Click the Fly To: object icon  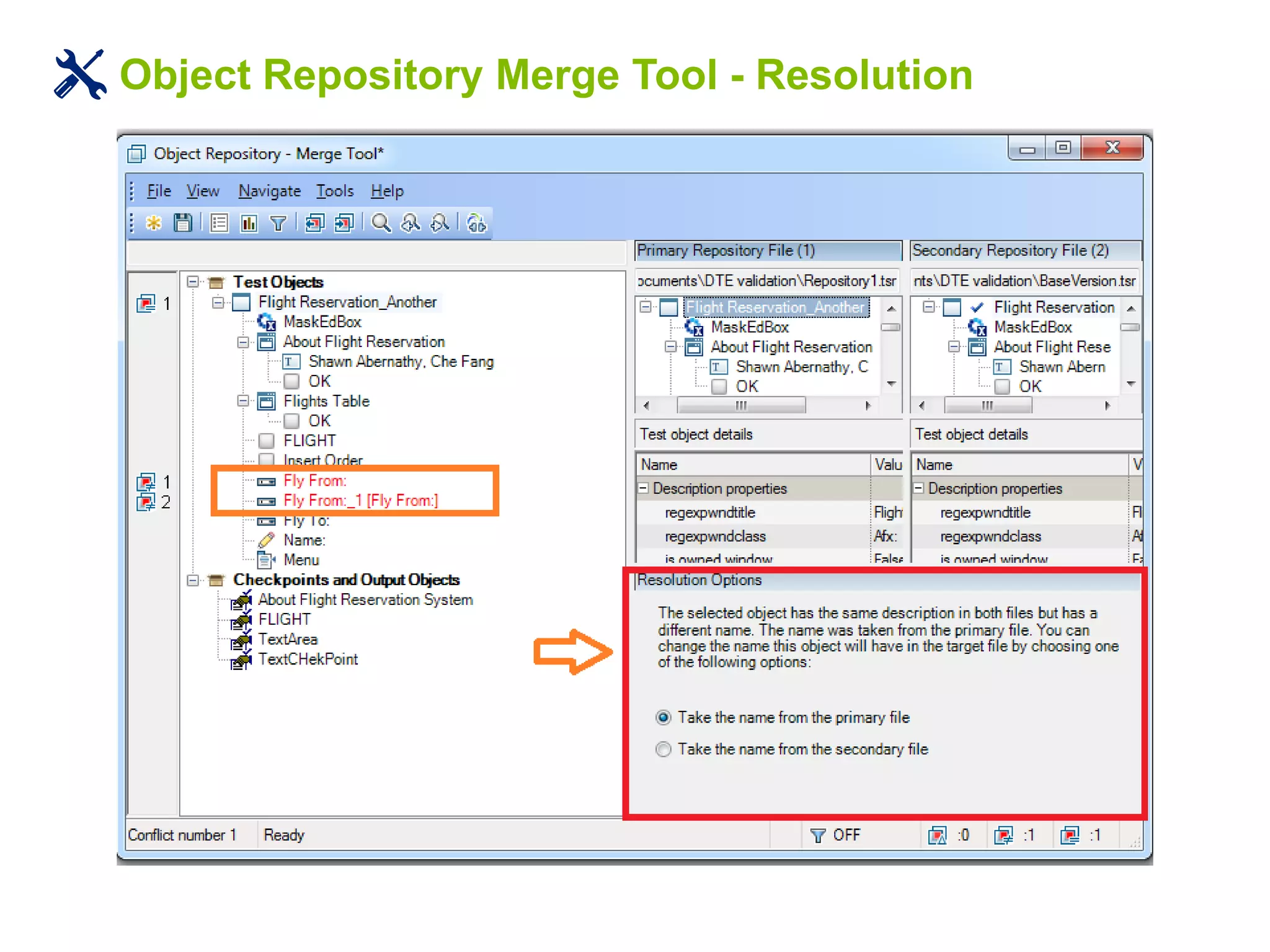tap(267, 521)
